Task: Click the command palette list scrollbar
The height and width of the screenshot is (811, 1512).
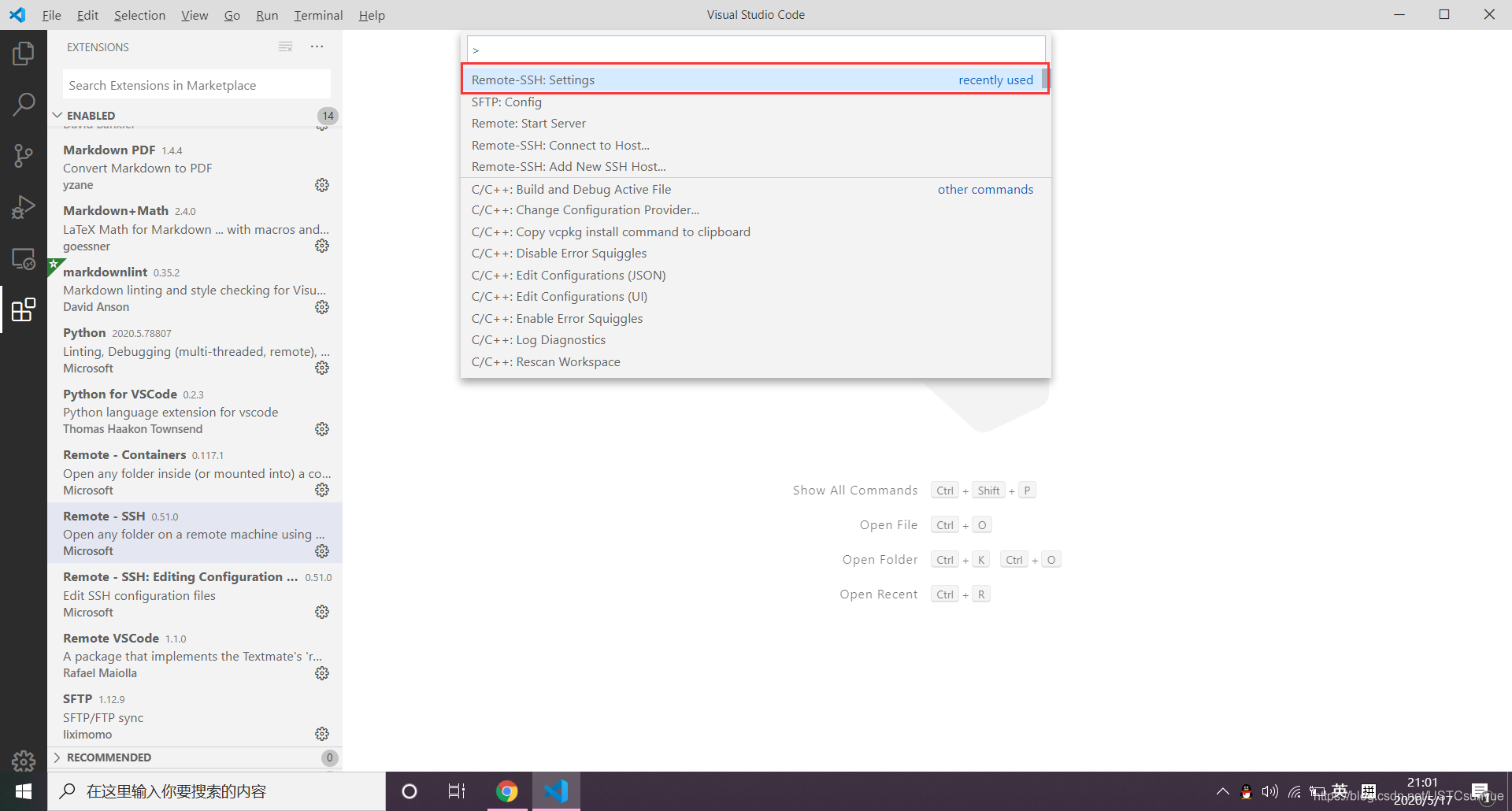Action: coord(1045,79)
